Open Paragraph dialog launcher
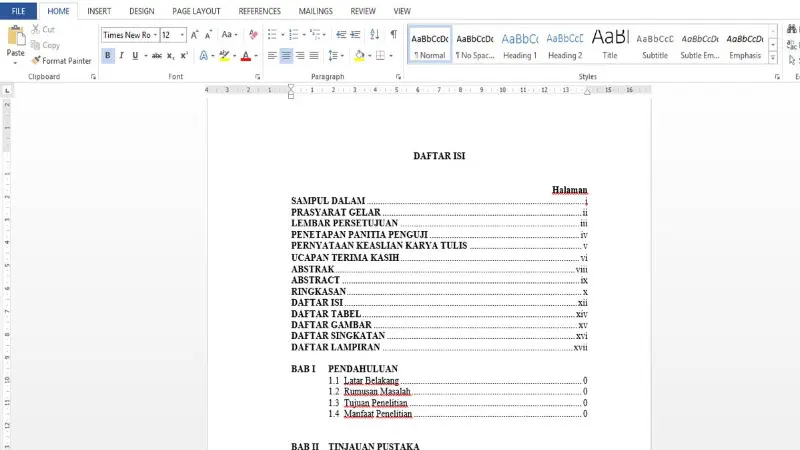This screenshot has height=450, width=800. [x=398, y=77]
